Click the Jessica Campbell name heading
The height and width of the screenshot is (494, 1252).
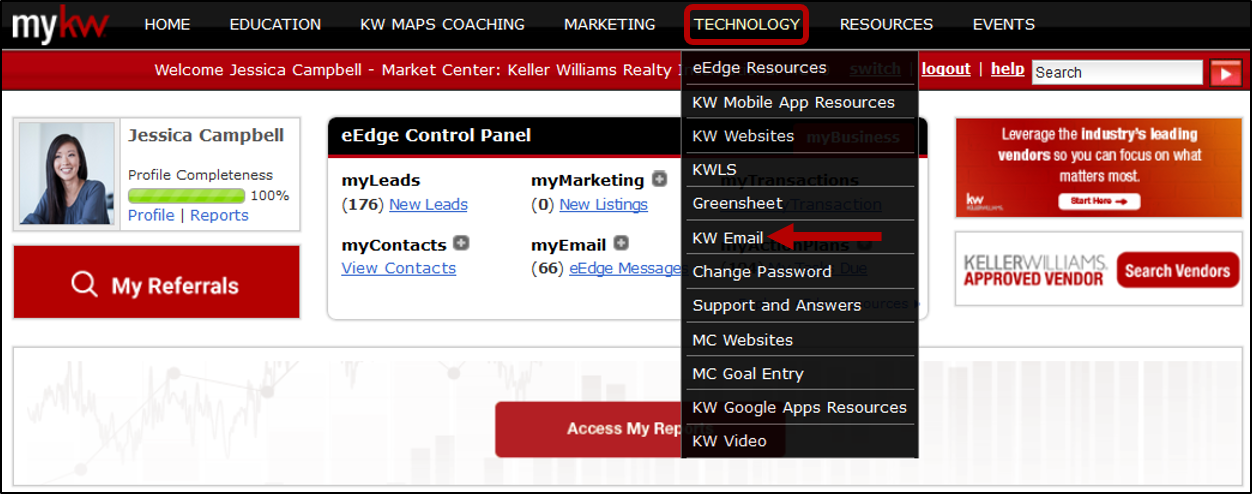(206, 136)
